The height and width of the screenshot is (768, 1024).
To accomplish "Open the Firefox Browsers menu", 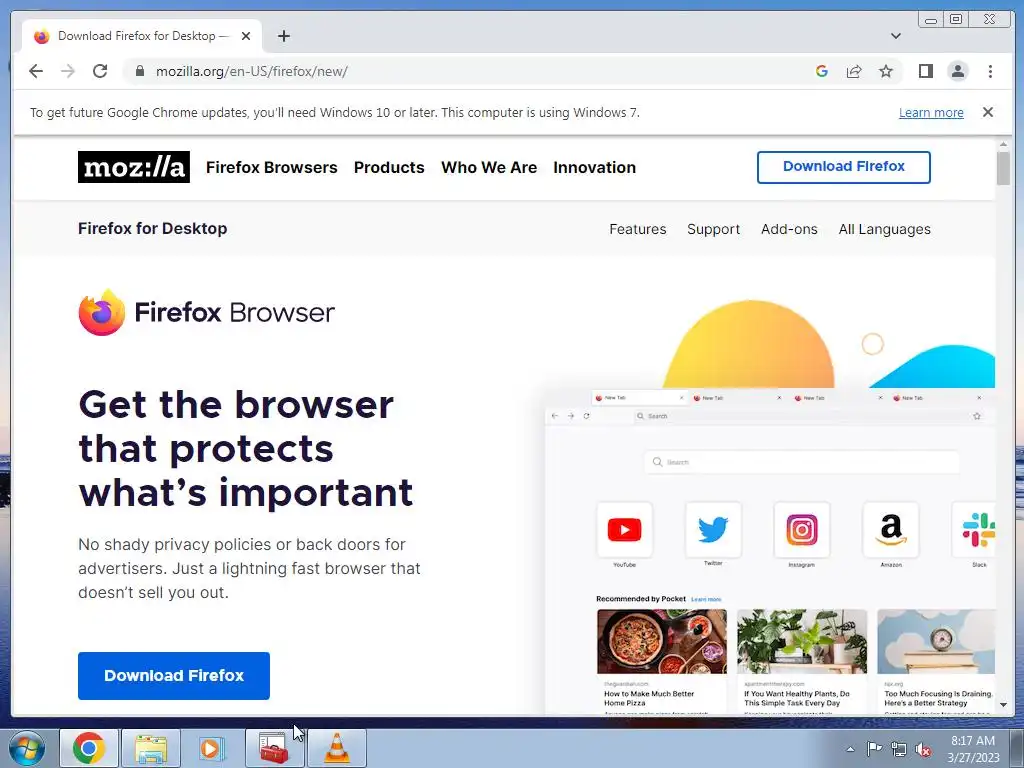I will pyautogui.click(x=272, y=167).
